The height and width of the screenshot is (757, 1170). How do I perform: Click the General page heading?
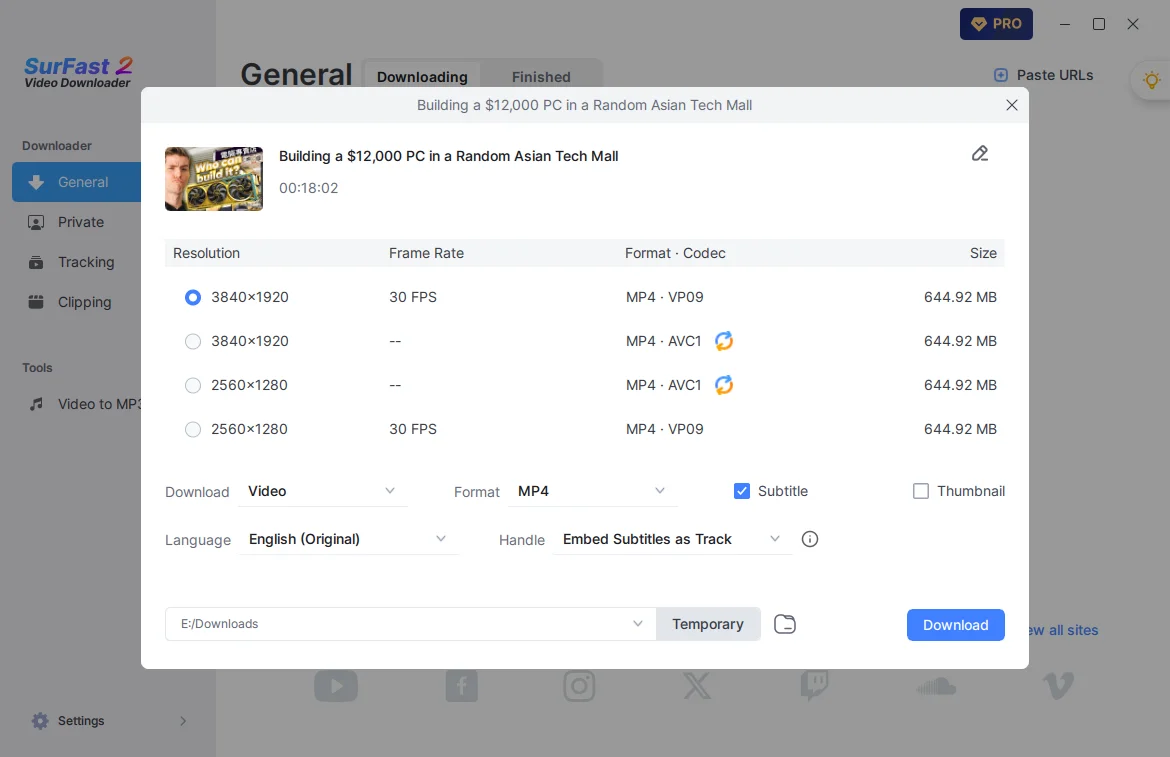[296, 75]
